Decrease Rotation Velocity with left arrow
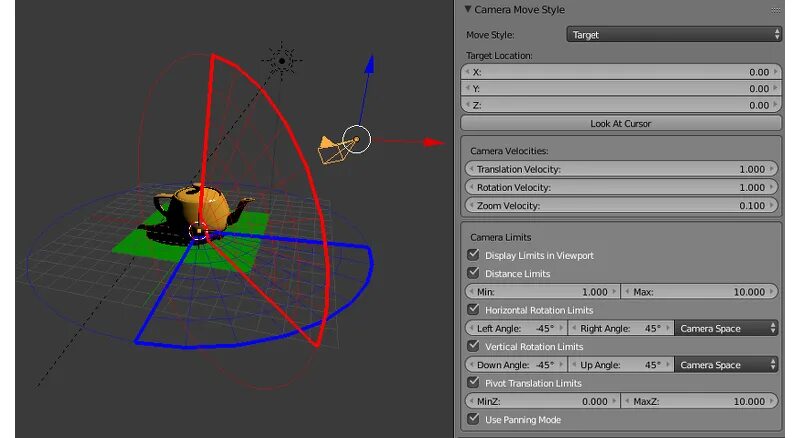Screen dimensions: 800x438 [x=471, y=187]
